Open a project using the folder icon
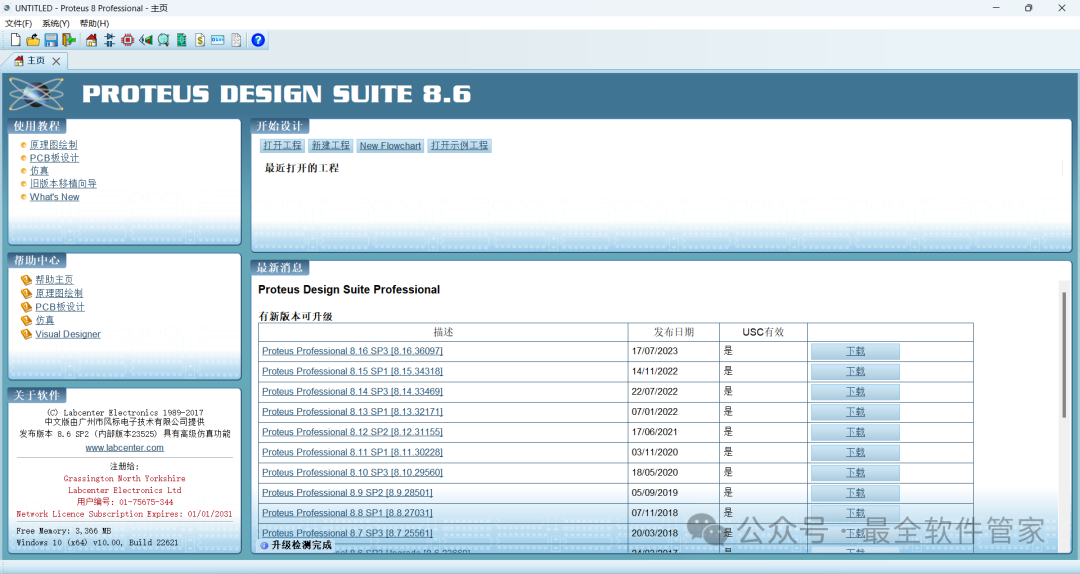The width and height of the screenshot is (1080, 574). [32, 40]
